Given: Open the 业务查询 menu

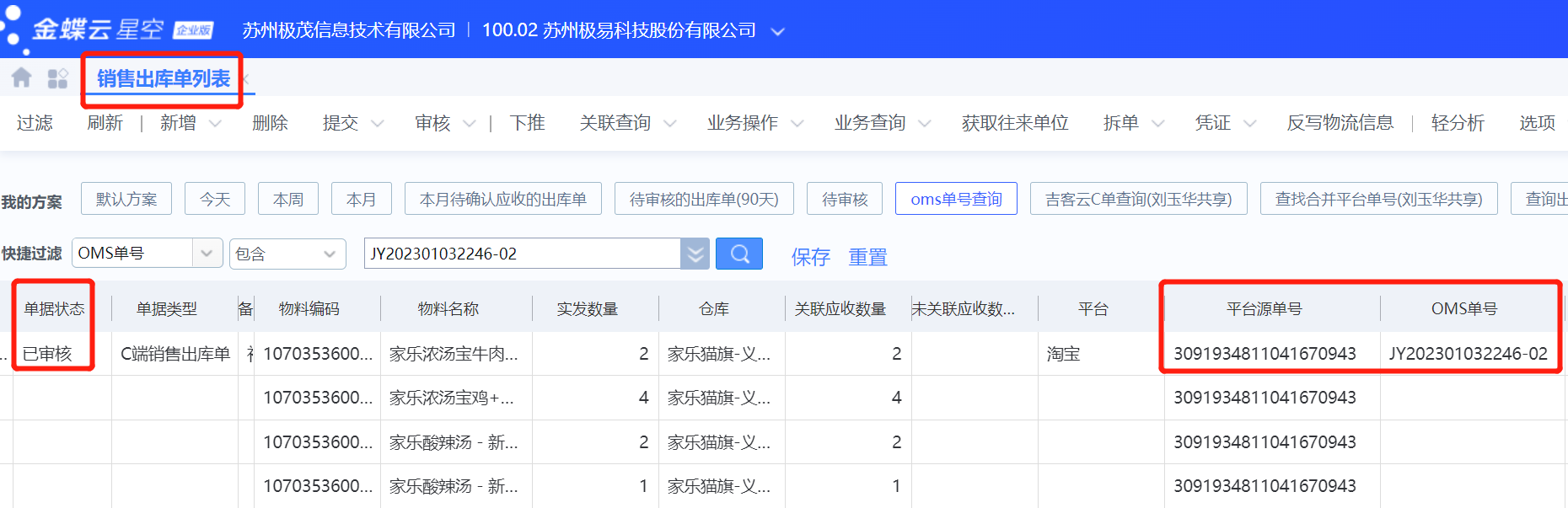Looking at the screenshot, I should (x=870, y=123).
